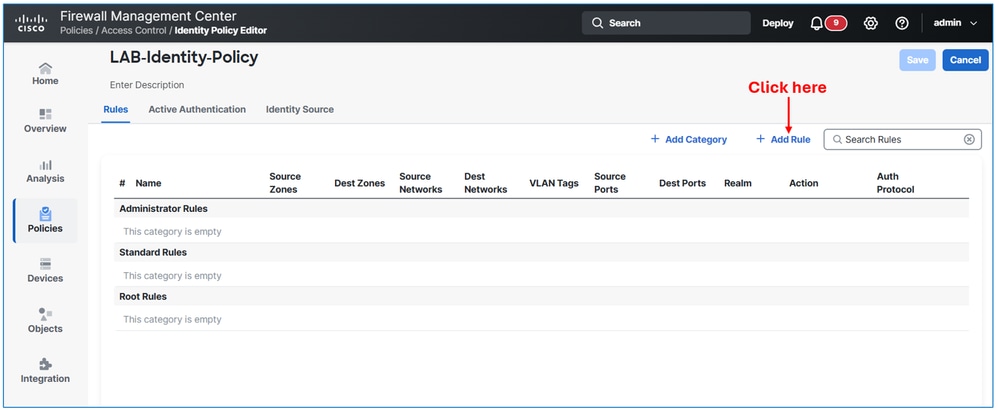Open the Analysis sidebar icon

click(x=45, y=164)
